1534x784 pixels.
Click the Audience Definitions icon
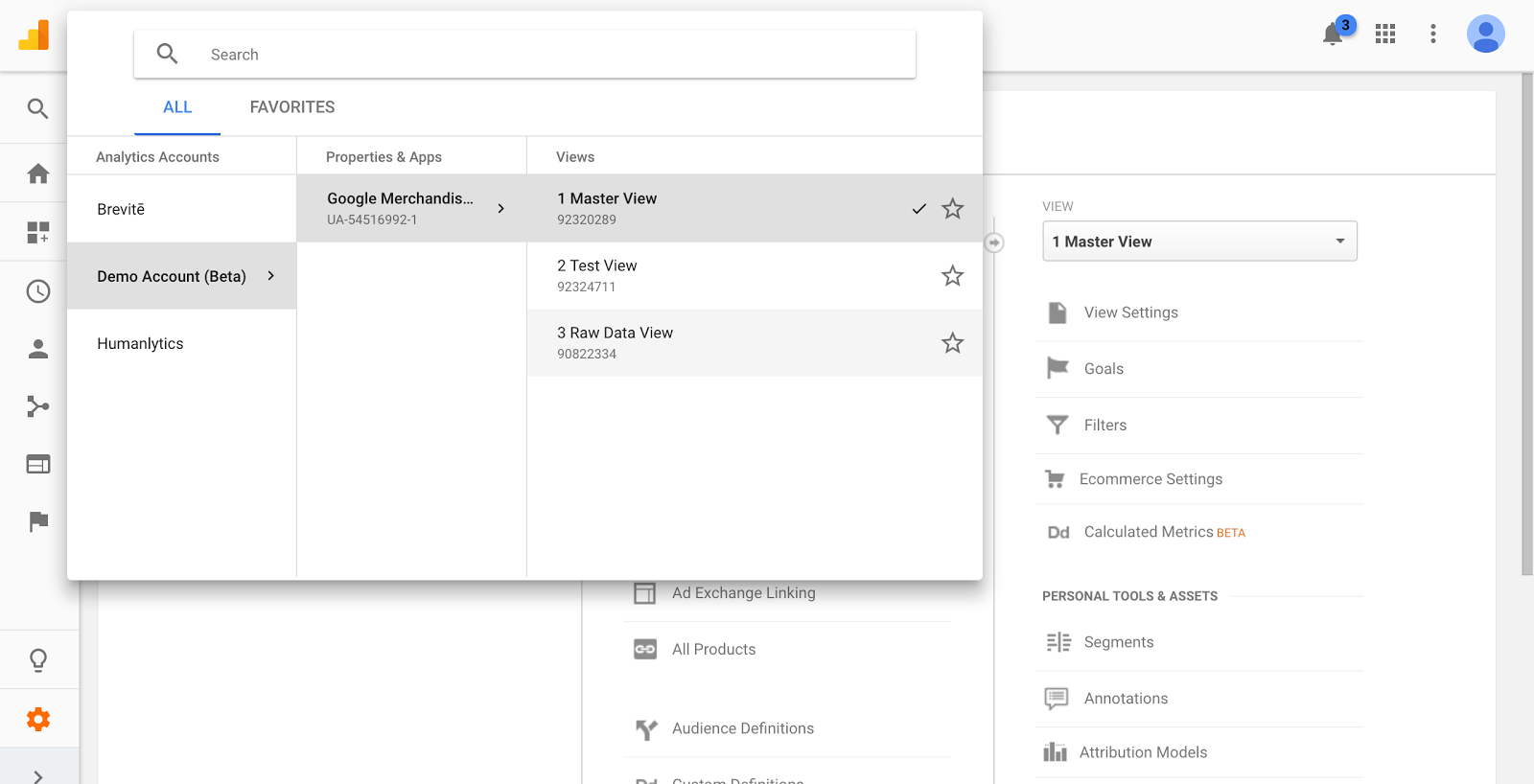(x=646, y=729)
